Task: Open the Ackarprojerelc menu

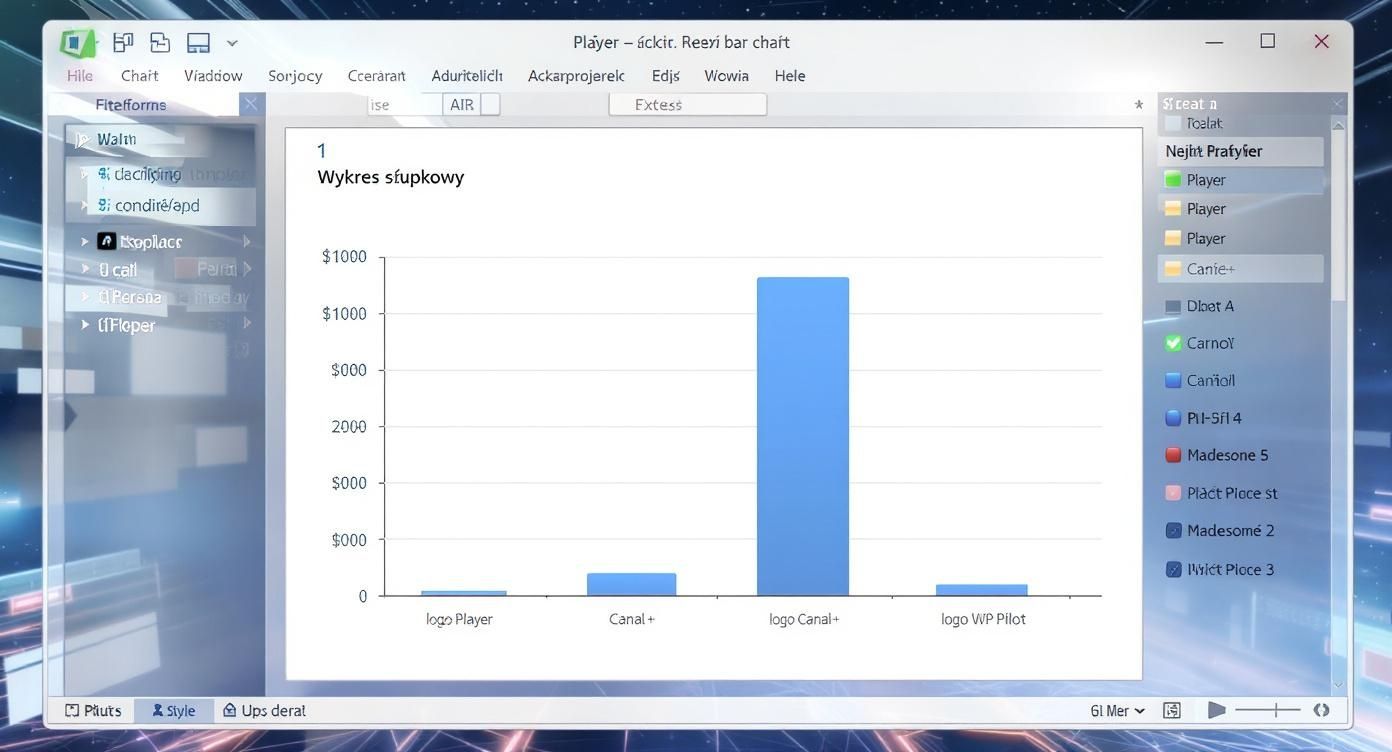Action: tap(576, 76)
